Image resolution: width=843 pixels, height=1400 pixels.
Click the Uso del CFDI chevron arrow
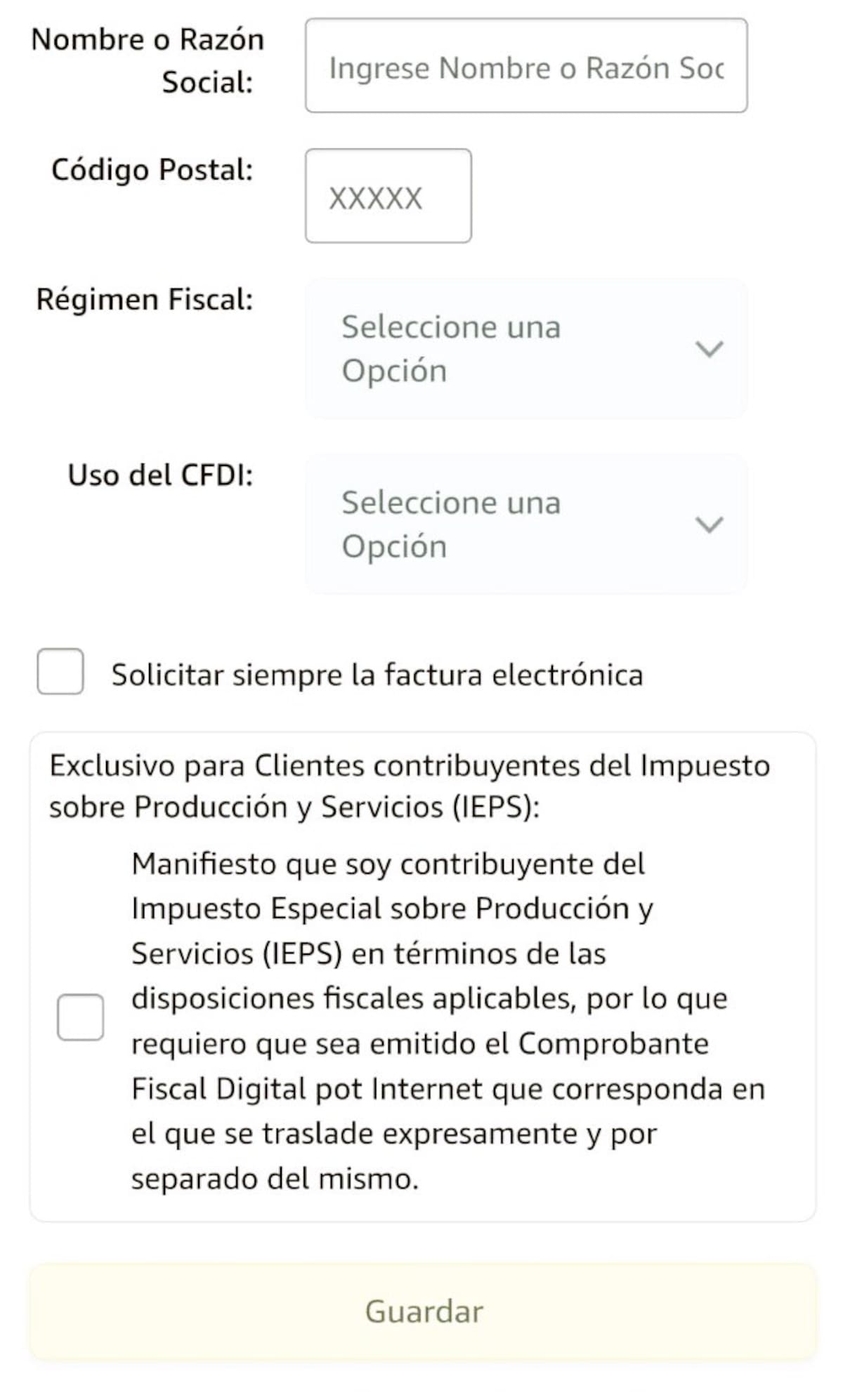tap(708, 524)
